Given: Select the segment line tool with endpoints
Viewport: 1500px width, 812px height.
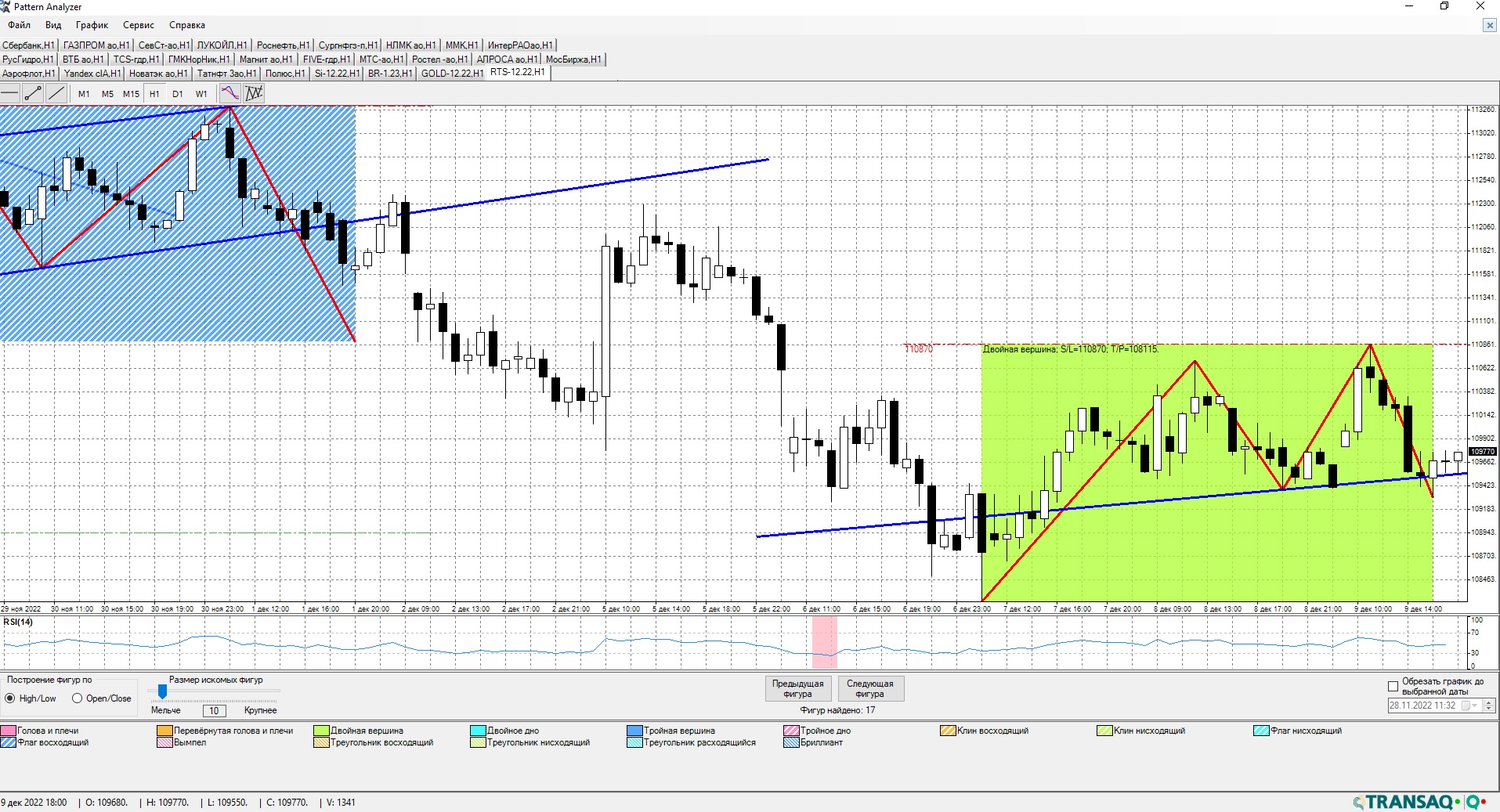Looking at the screenshot, I should 33,94.
